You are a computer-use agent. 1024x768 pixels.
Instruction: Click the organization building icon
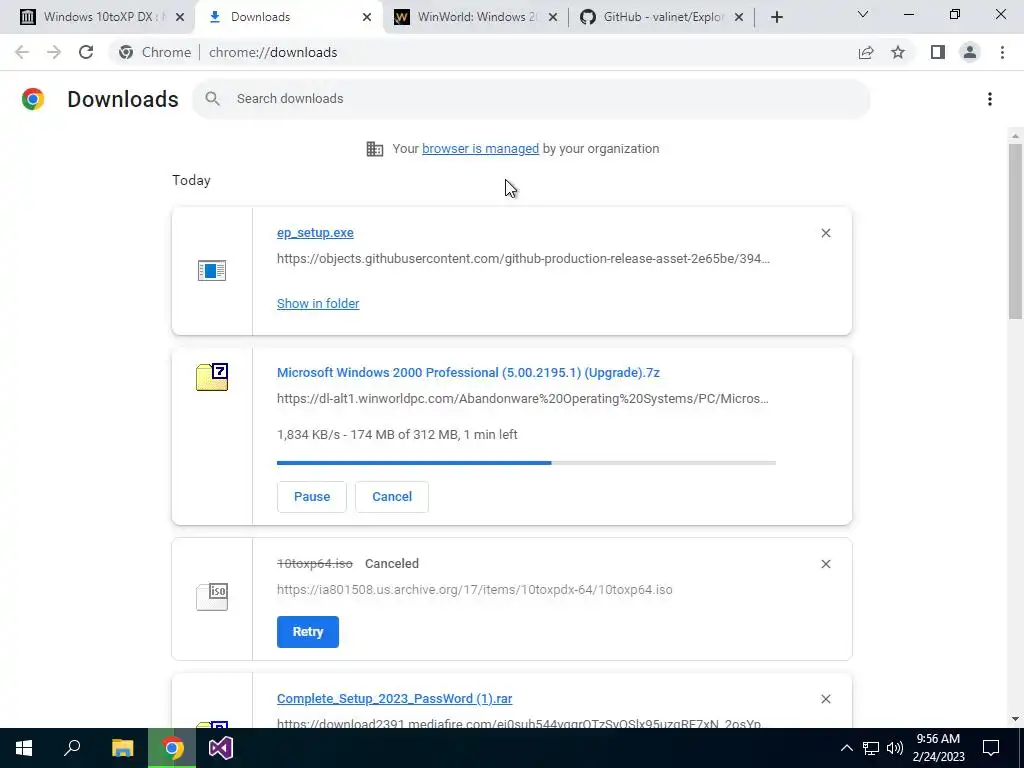tap(375, 149)
